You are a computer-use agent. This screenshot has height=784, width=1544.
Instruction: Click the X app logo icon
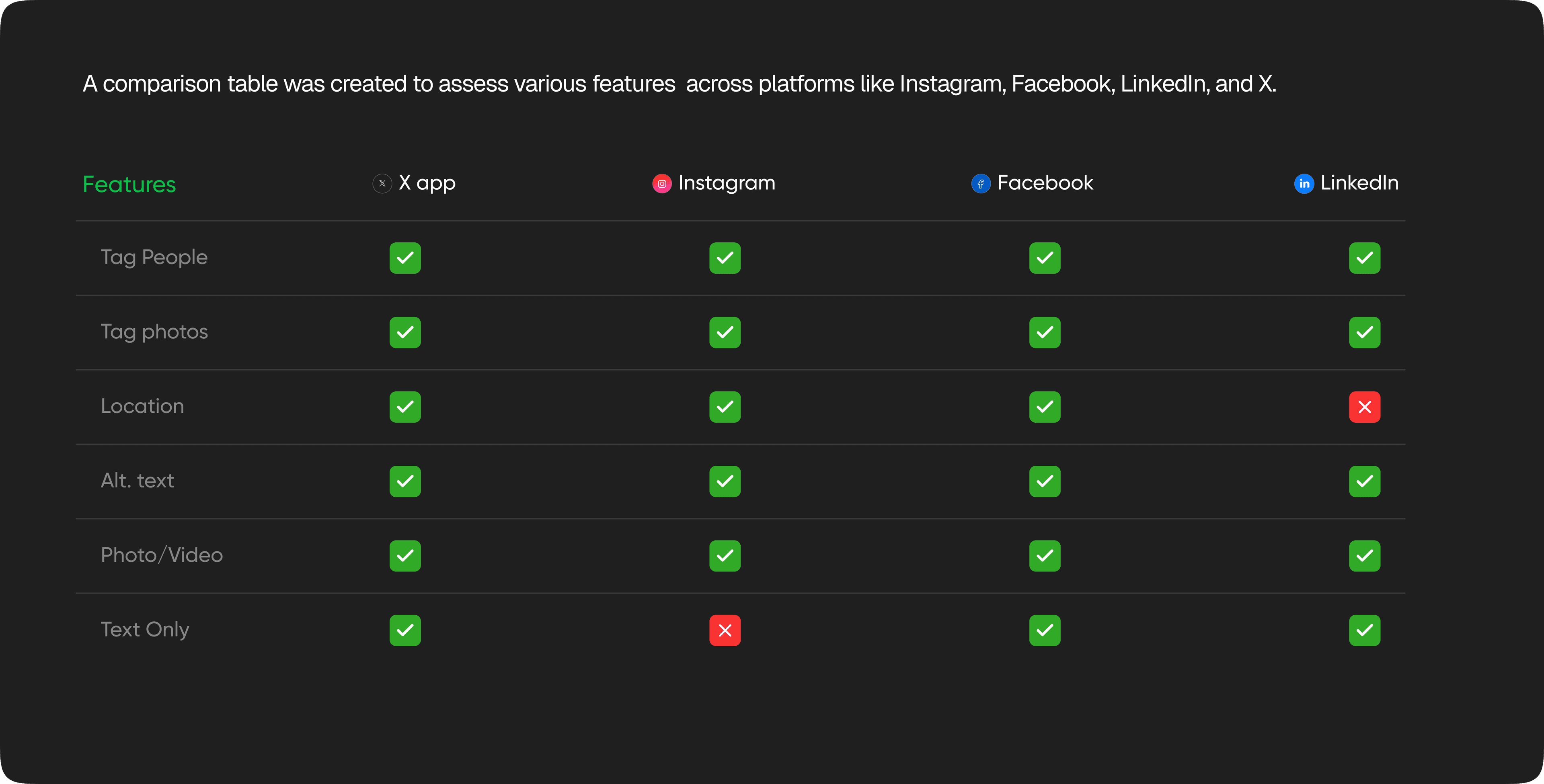[x=382, y=183]
